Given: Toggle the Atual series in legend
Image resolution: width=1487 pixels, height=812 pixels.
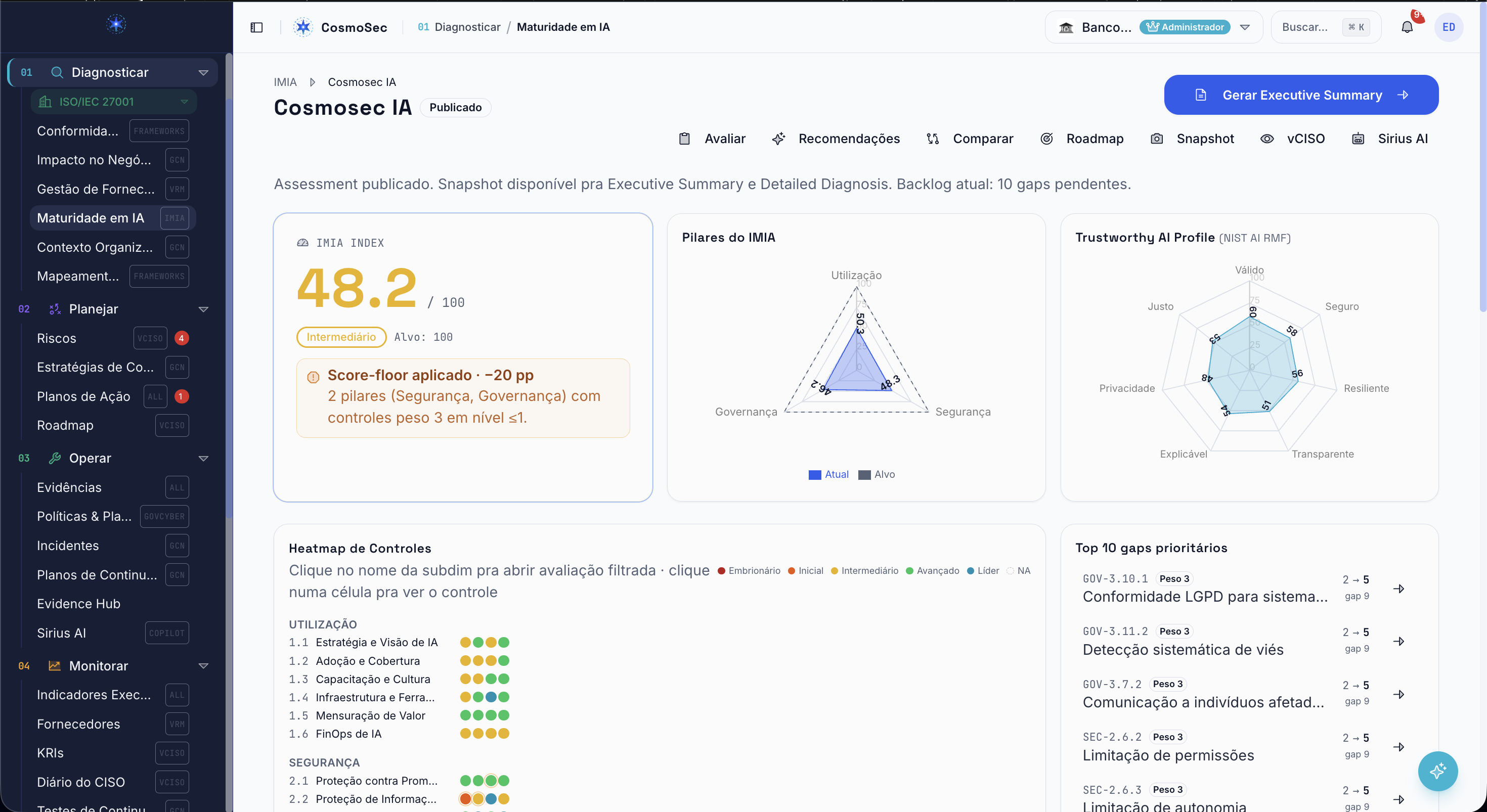Looking at the screenshot, I should tap(828, 474).
